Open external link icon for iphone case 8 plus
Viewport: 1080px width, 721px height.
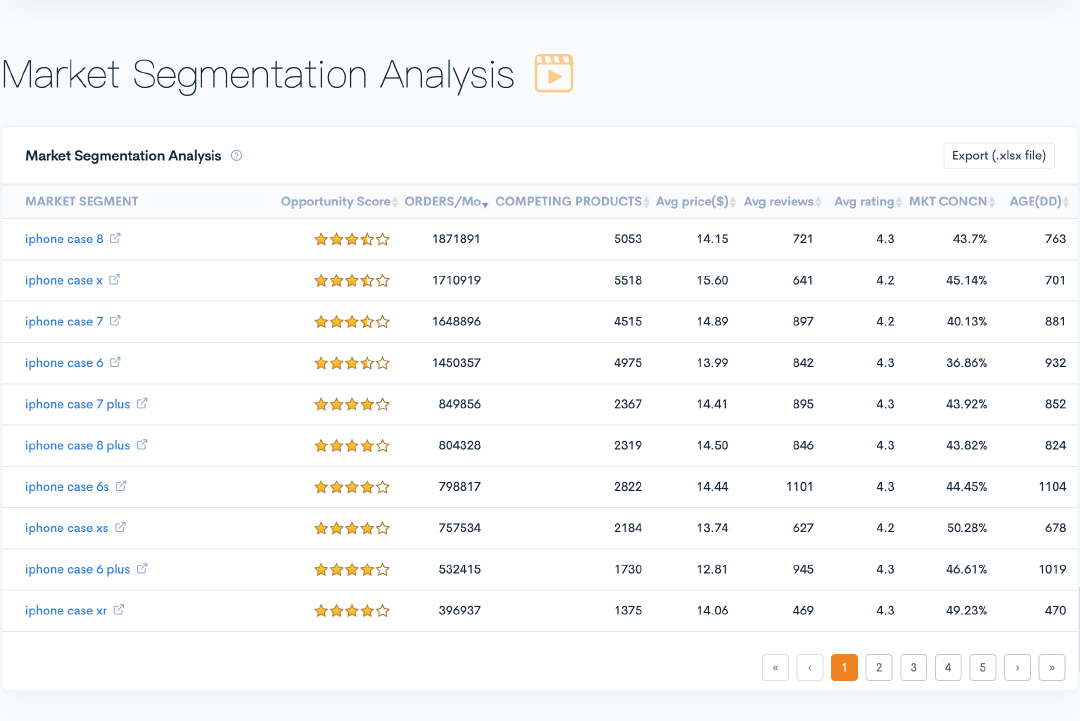(142, 445)
